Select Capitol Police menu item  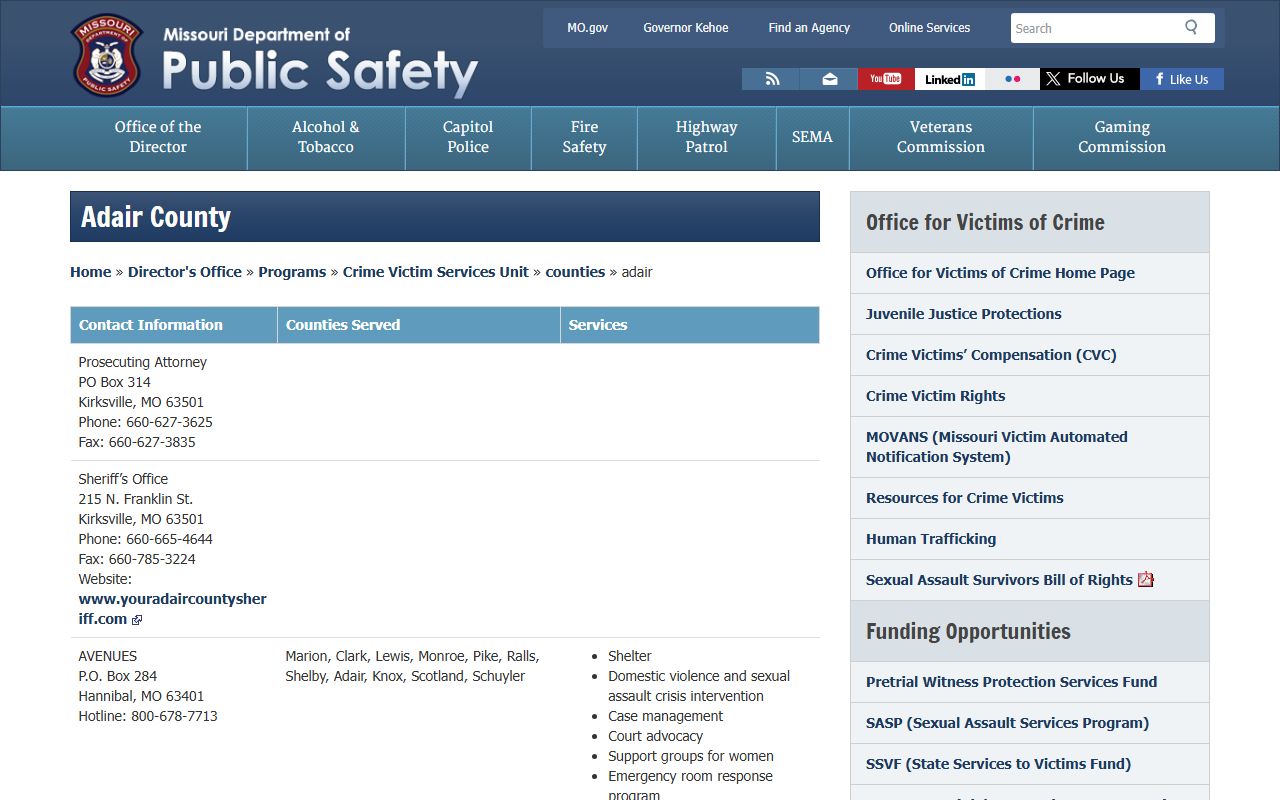(468, 137)
